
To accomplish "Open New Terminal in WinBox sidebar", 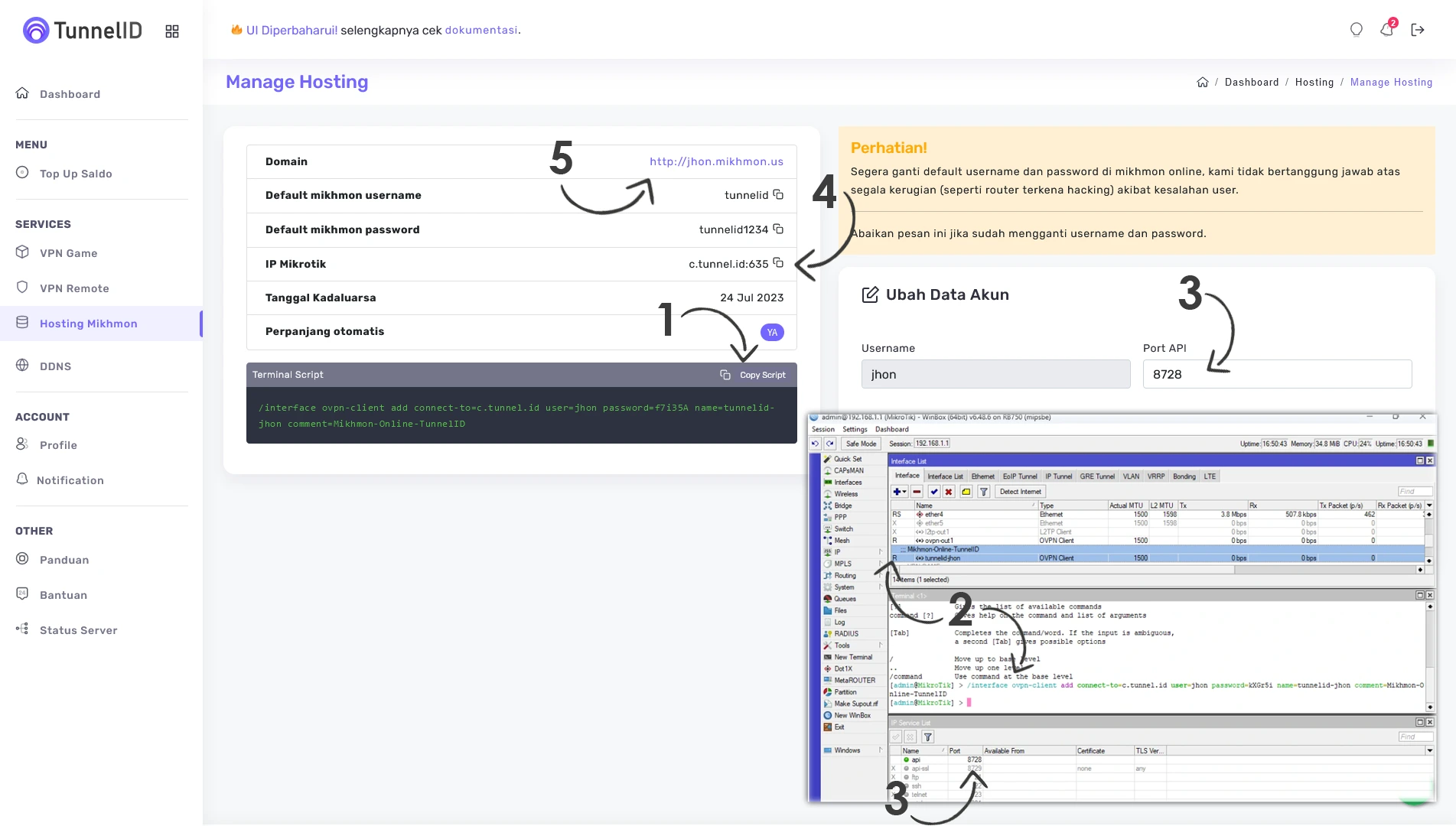I will (852, 657).
